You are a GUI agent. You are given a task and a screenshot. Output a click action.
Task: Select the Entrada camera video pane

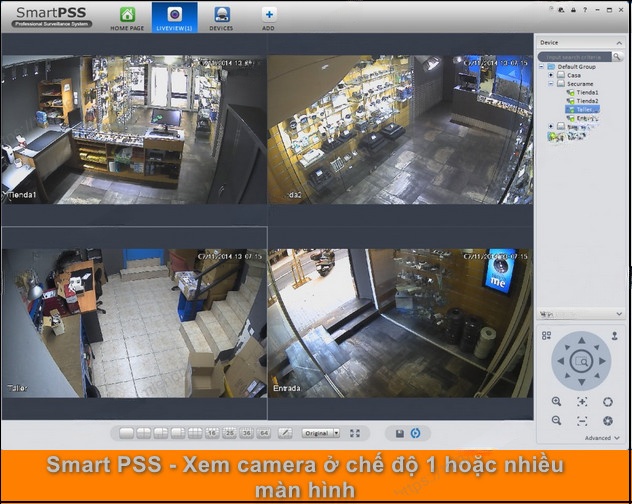point(400,323)
